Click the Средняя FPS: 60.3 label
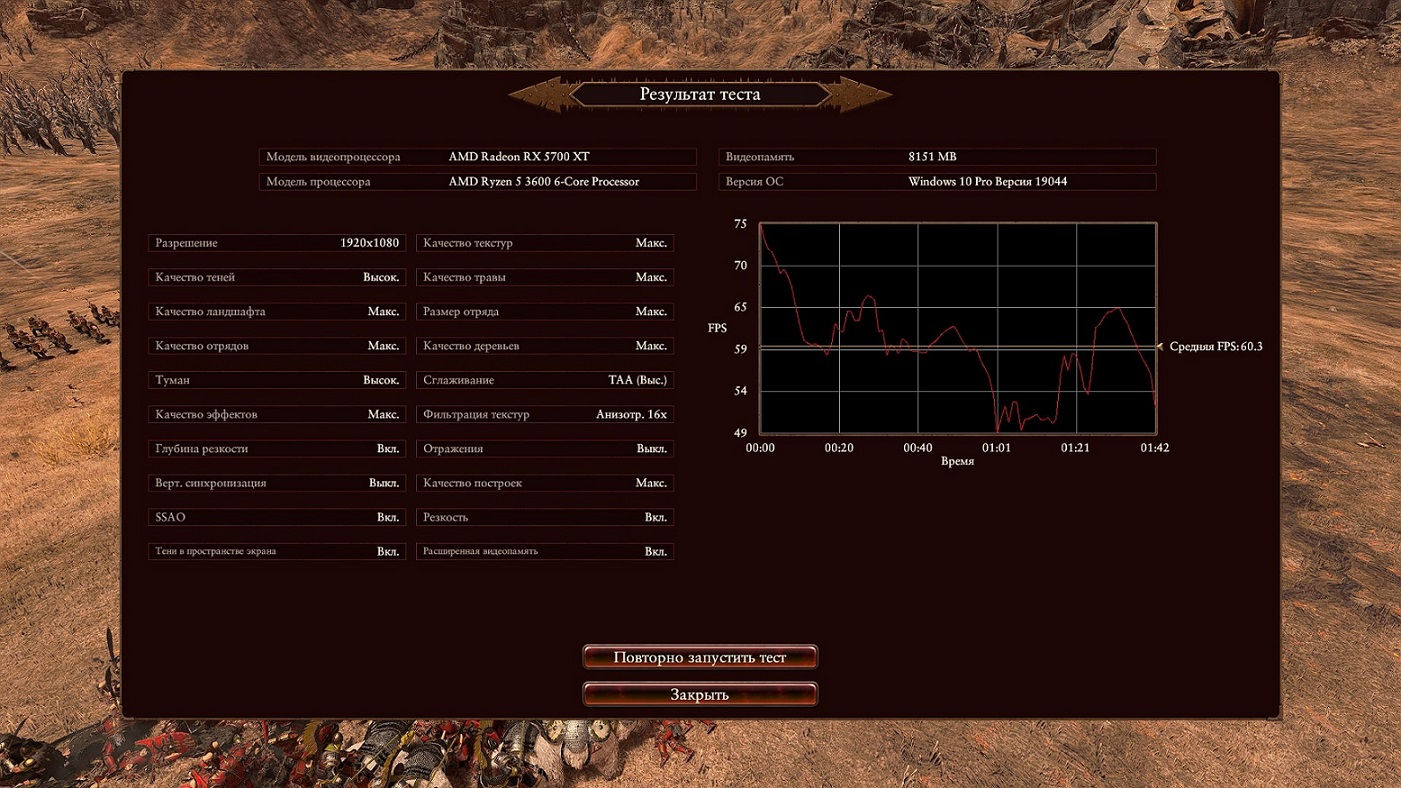 pyautogui.click(x=1216, y=346)
